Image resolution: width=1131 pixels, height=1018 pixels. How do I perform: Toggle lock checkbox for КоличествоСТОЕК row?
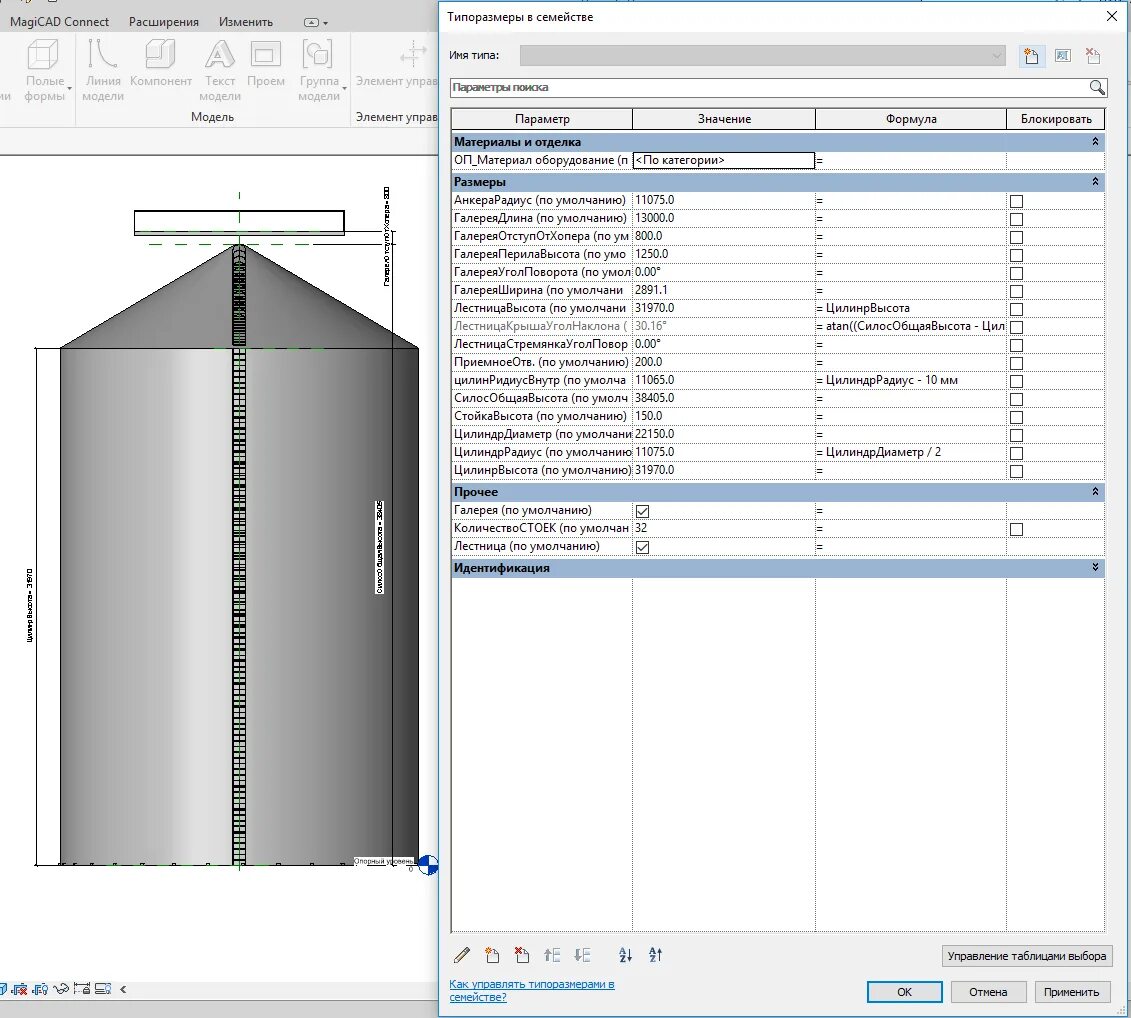pyautogui.click(x=1016, y=530)
